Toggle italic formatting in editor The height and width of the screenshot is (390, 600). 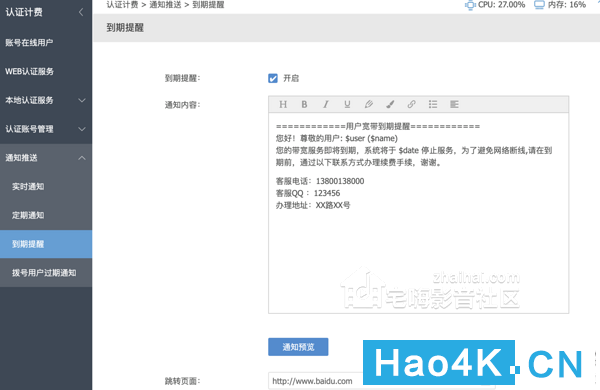point(326,104)
